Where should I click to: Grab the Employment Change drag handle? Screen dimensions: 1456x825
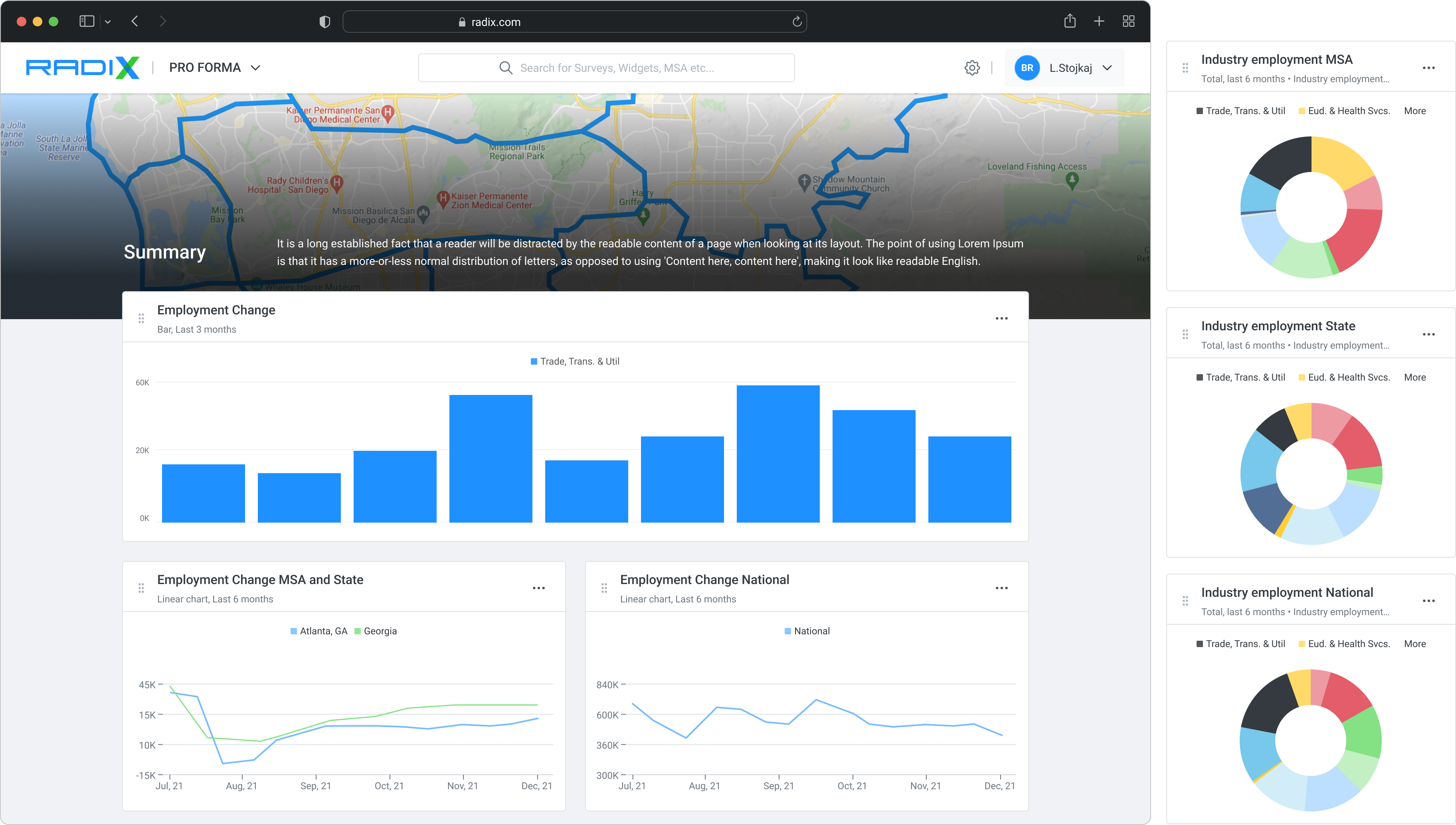[x=141, y=318]
